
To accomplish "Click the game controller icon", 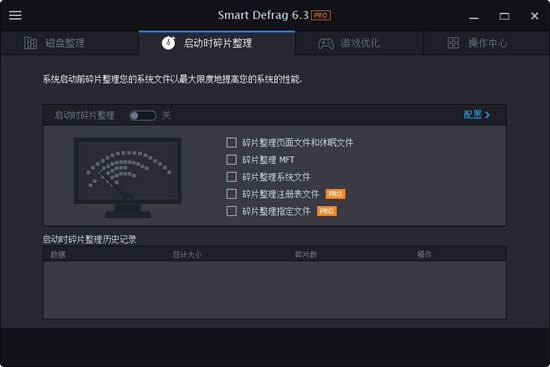I will coord(326,44).
